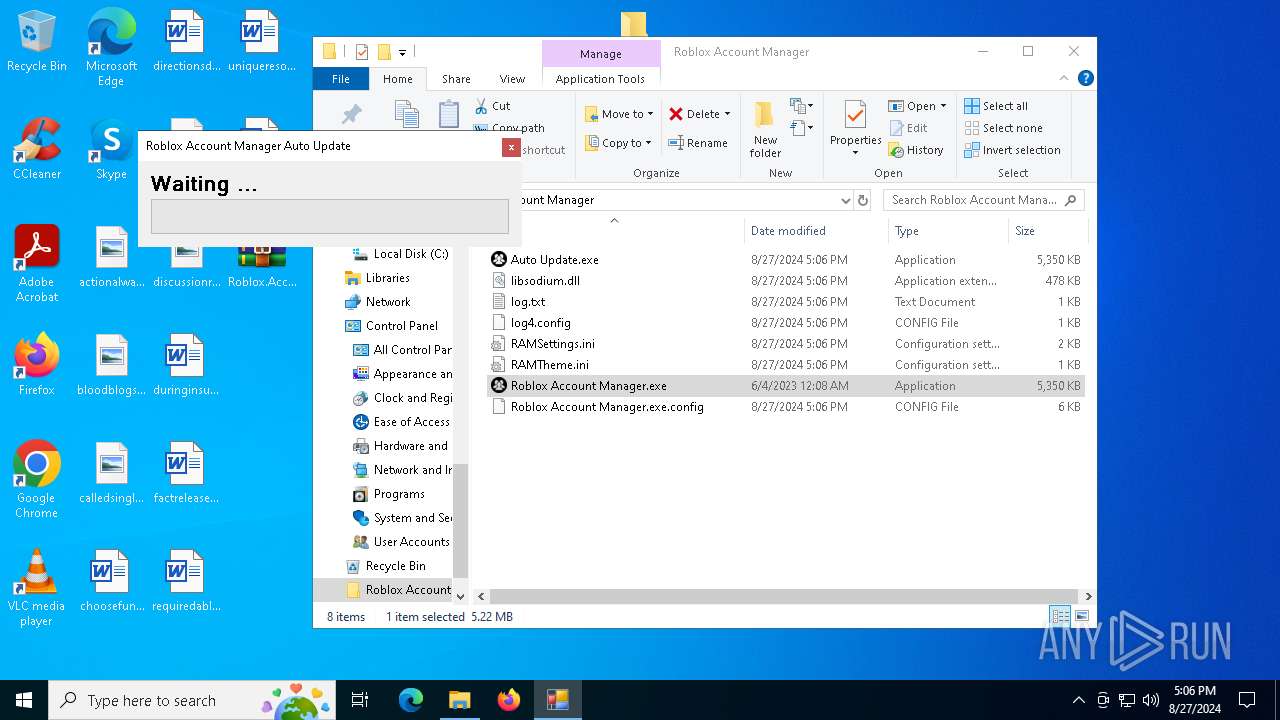Click the Windows Start button
Image resolution: width=1280 pixels, height=720 pixels.
24,700
